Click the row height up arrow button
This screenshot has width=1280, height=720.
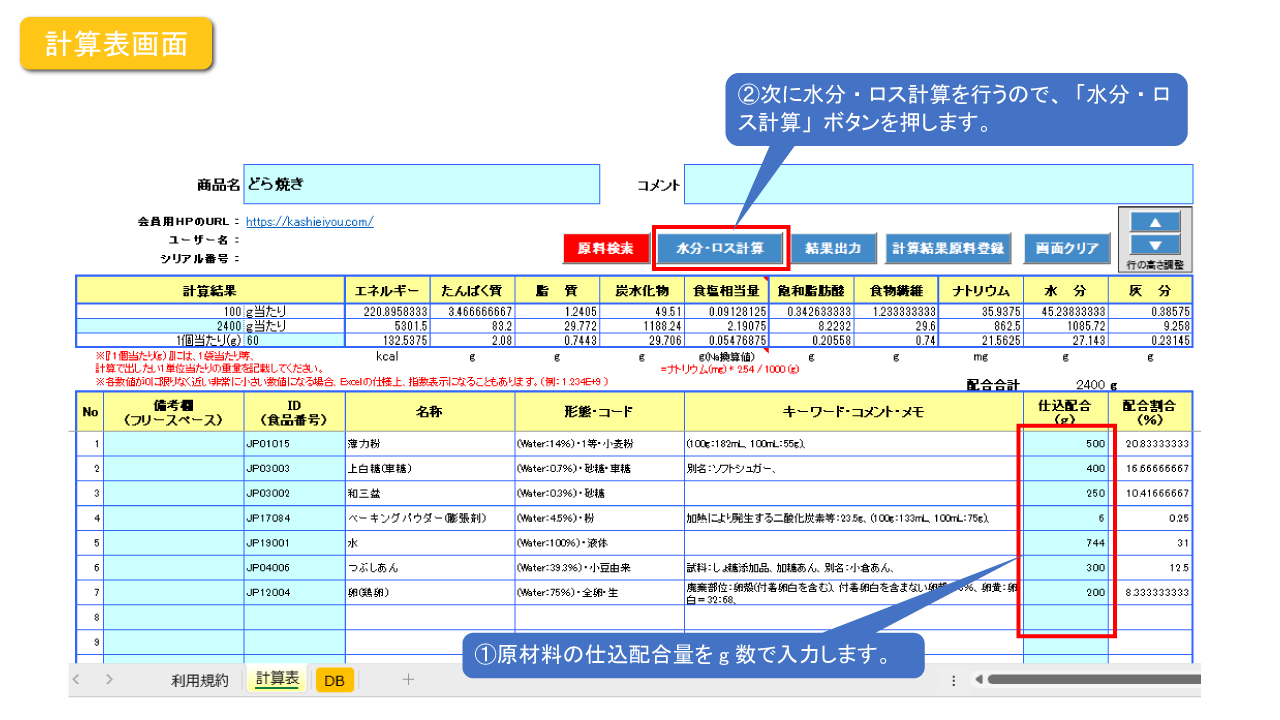coord(1154,222)
